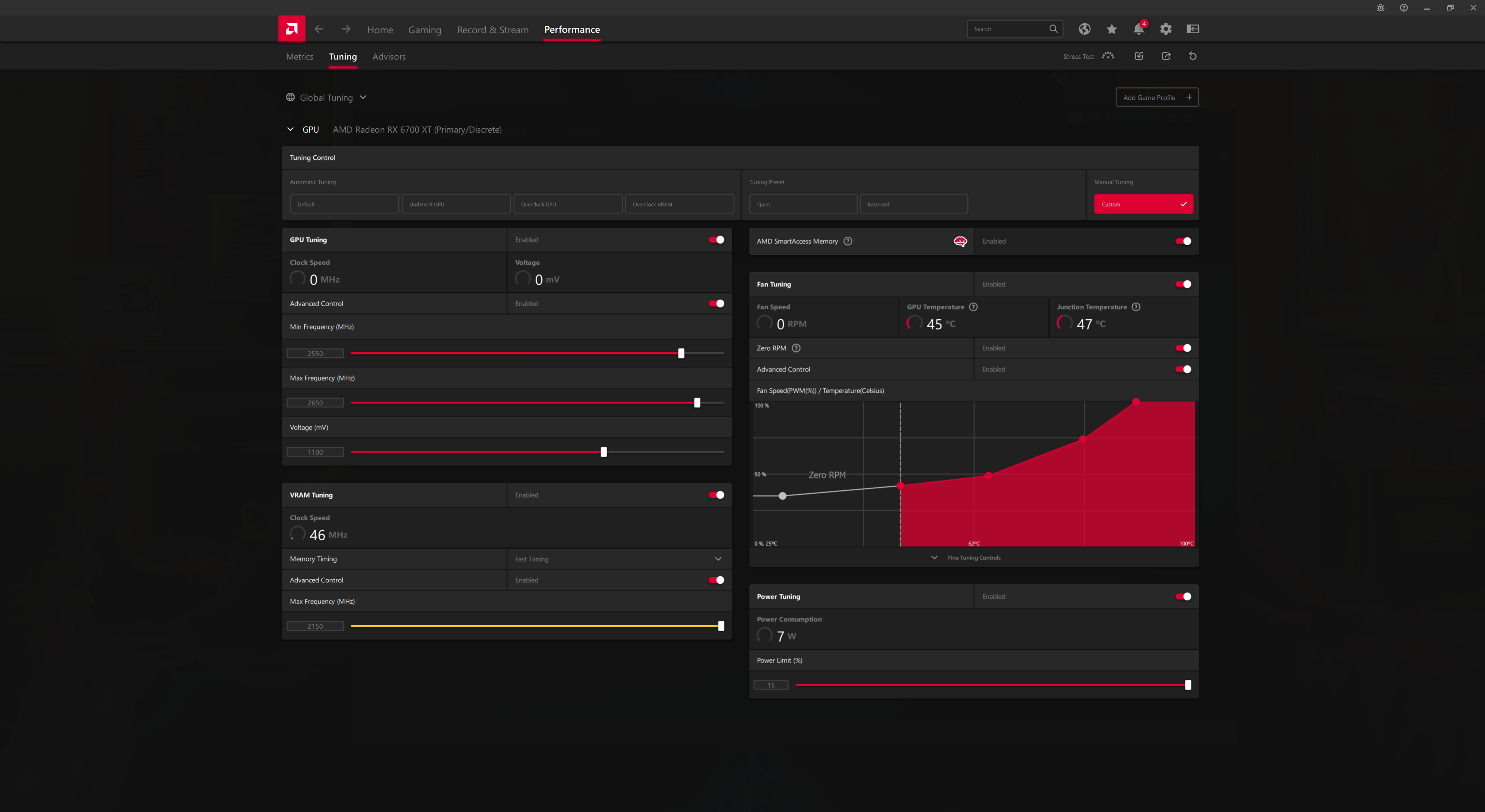Click Min Frequency value box 2550
The image size is (1485, 812).
315,353
